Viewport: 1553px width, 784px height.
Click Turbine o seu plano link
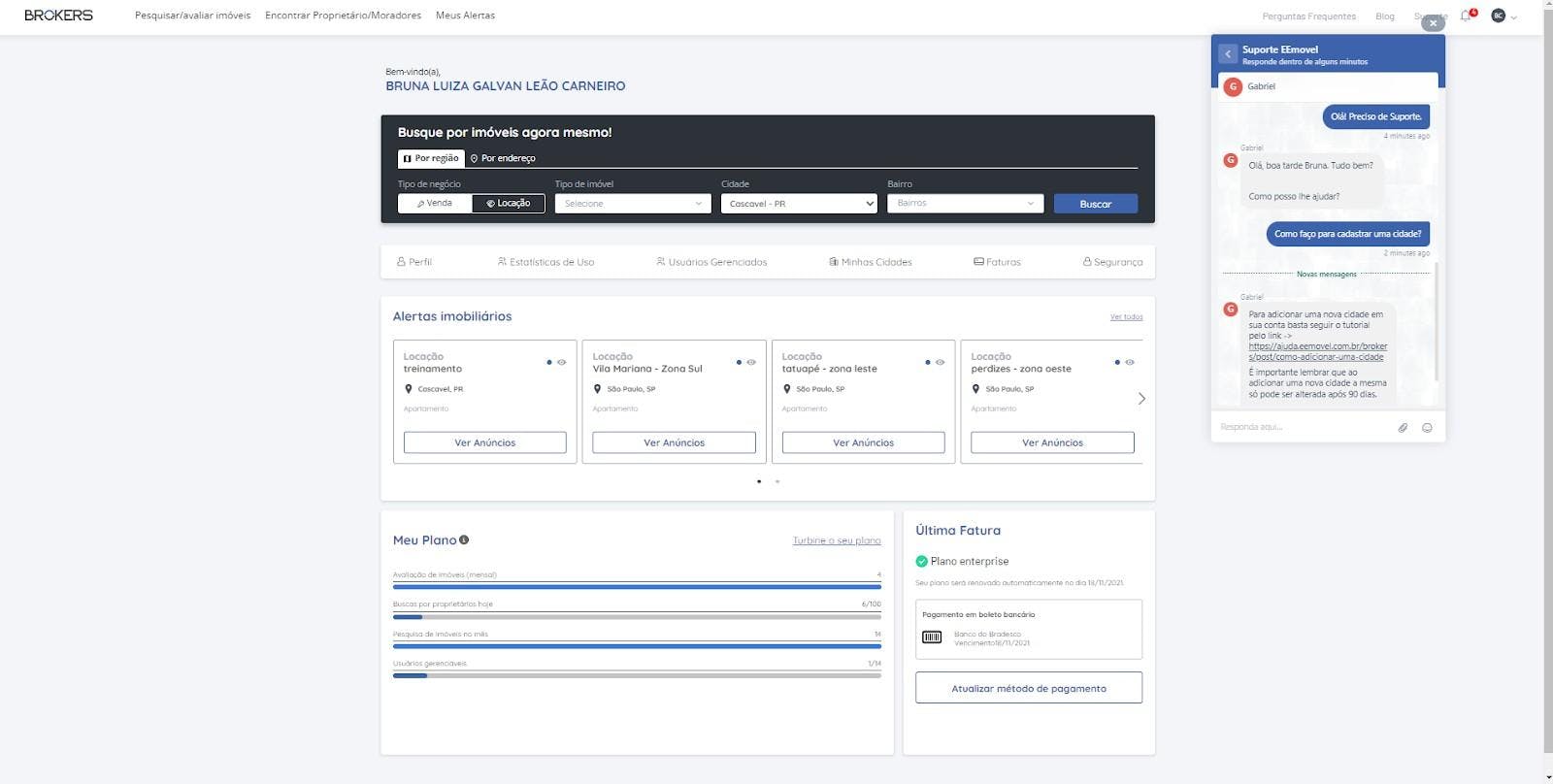[837, 540]
